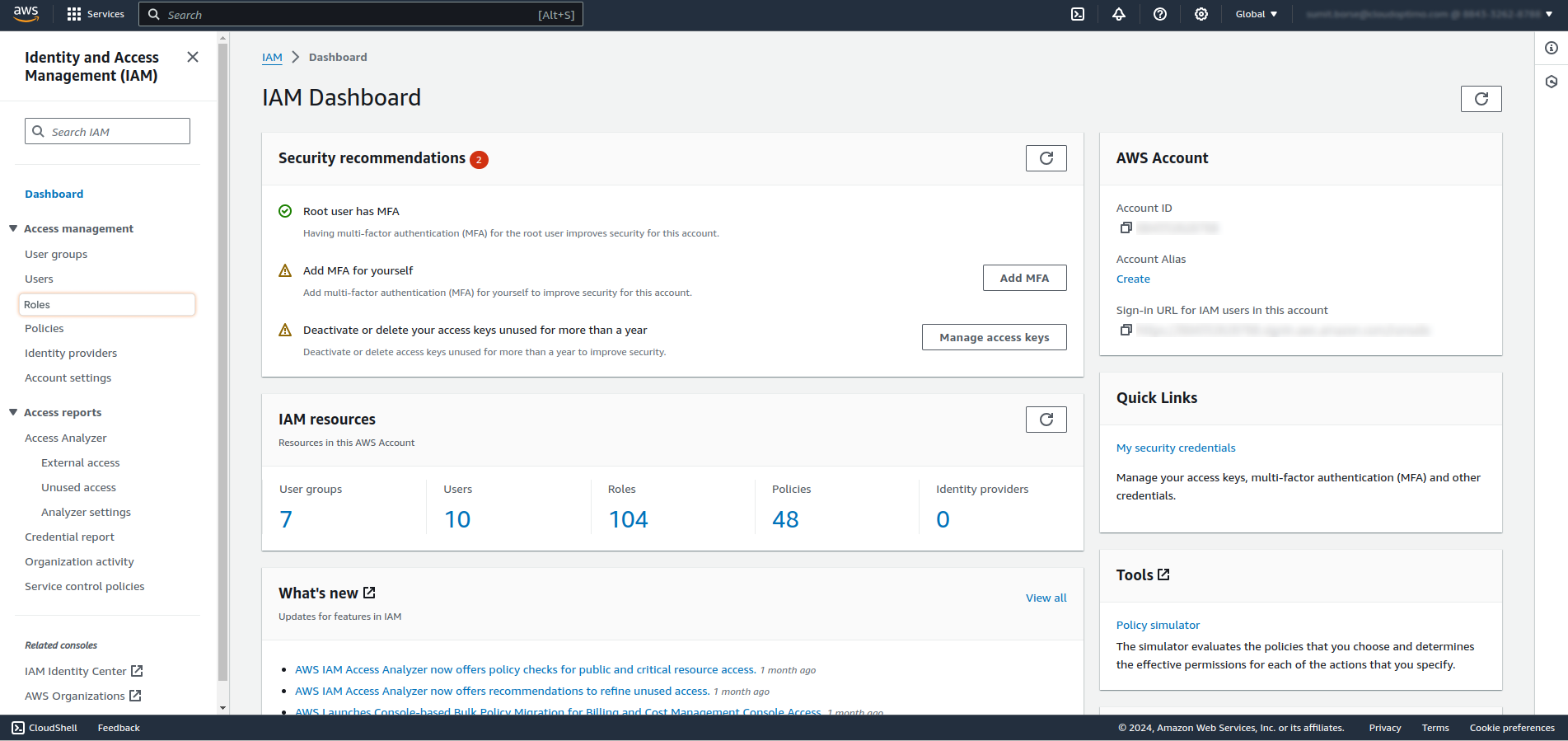Click the Add MFA button
1568x741 pixels.
click(1024, 278)
